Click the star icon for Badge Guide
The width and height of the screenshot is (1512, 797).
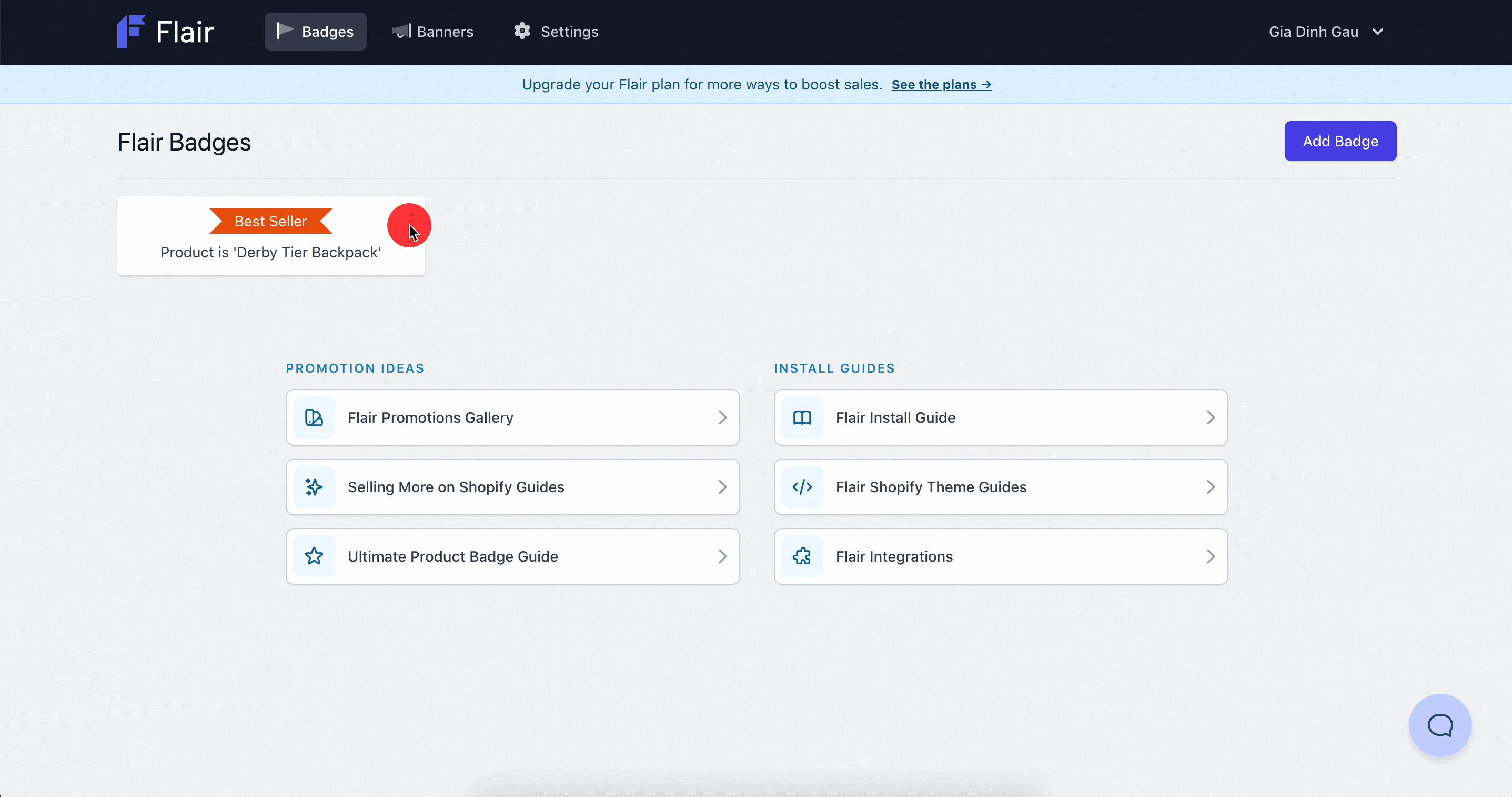[x=314, y=556]
